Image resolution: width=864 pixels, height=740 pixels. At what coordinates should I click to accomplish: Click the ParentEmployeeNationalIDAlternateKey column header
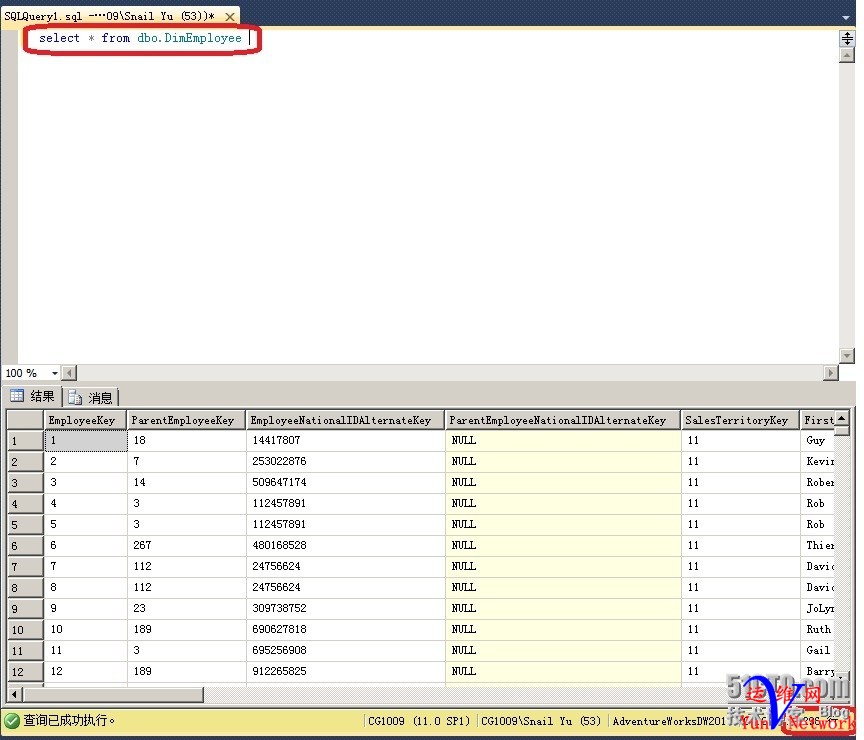(x=563, y=420)
